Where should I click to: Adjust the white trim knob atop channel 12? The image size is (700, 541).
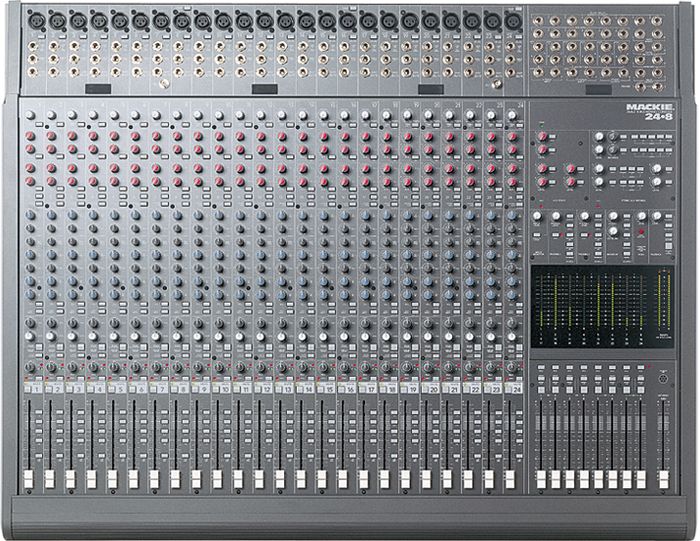(x=260, y=115)
